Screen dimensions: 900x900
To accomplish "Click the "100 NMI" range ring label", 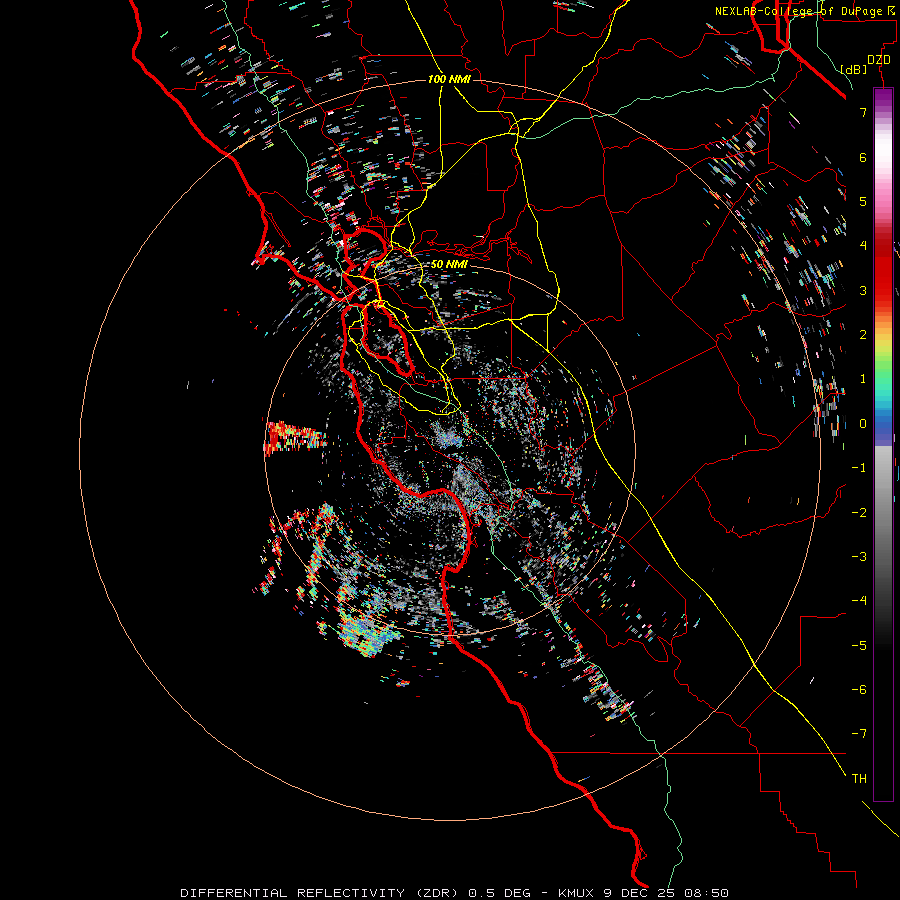I will pyautogui.click(x=449, y=79).
